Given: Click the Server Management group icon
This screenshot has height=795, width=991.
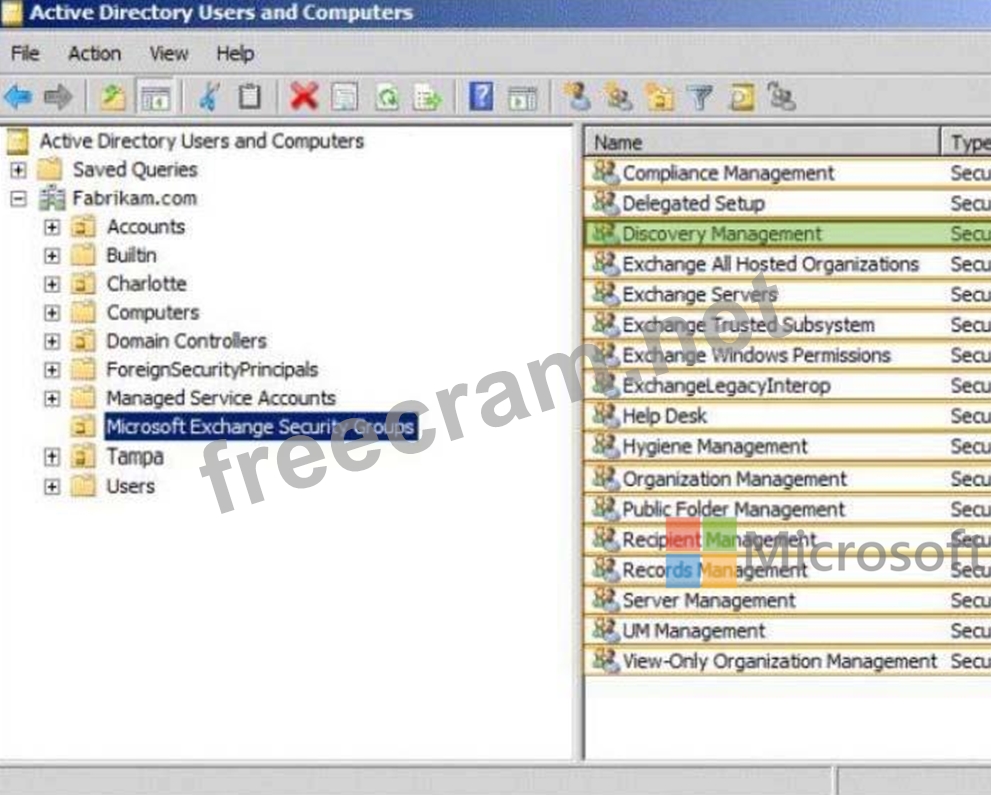Looking at the screenshot, I should point(606,600).
